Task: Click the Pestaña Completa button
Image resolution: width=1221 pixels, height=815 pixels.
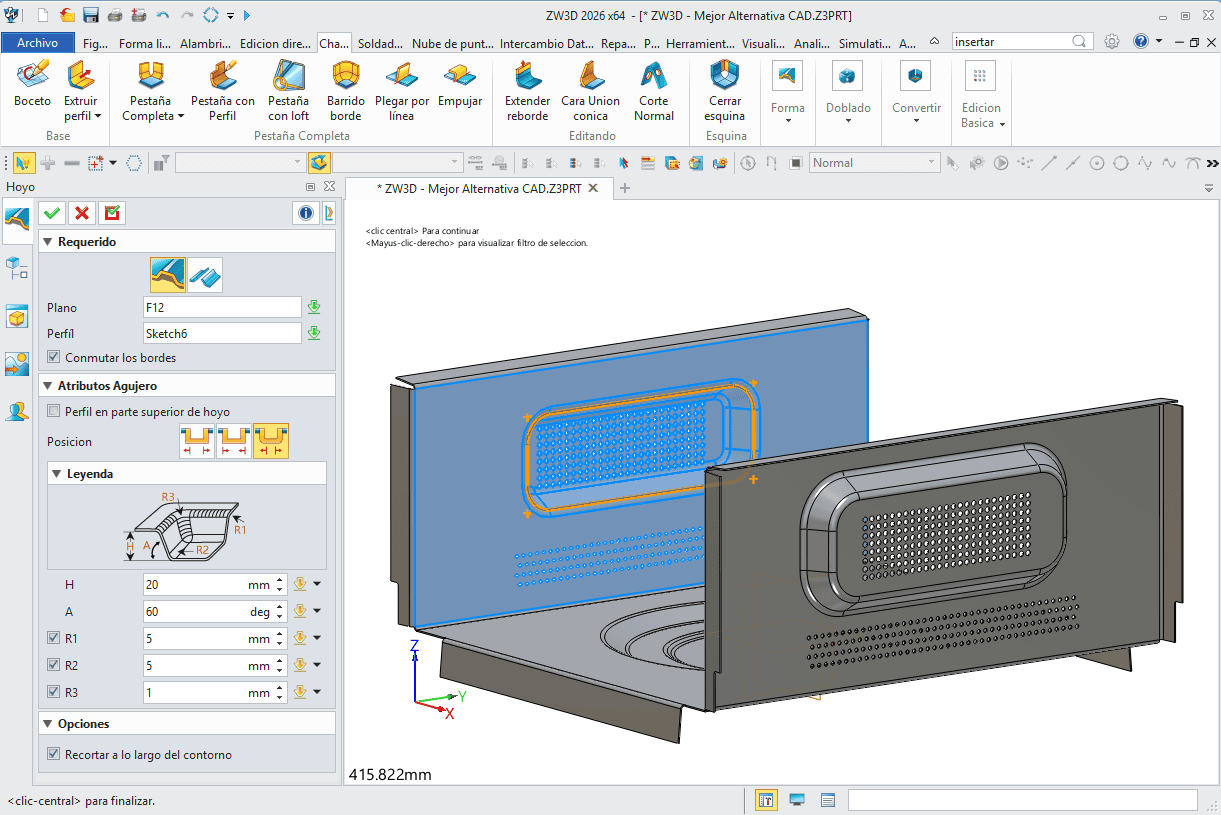Action: [x=153, y=90]
